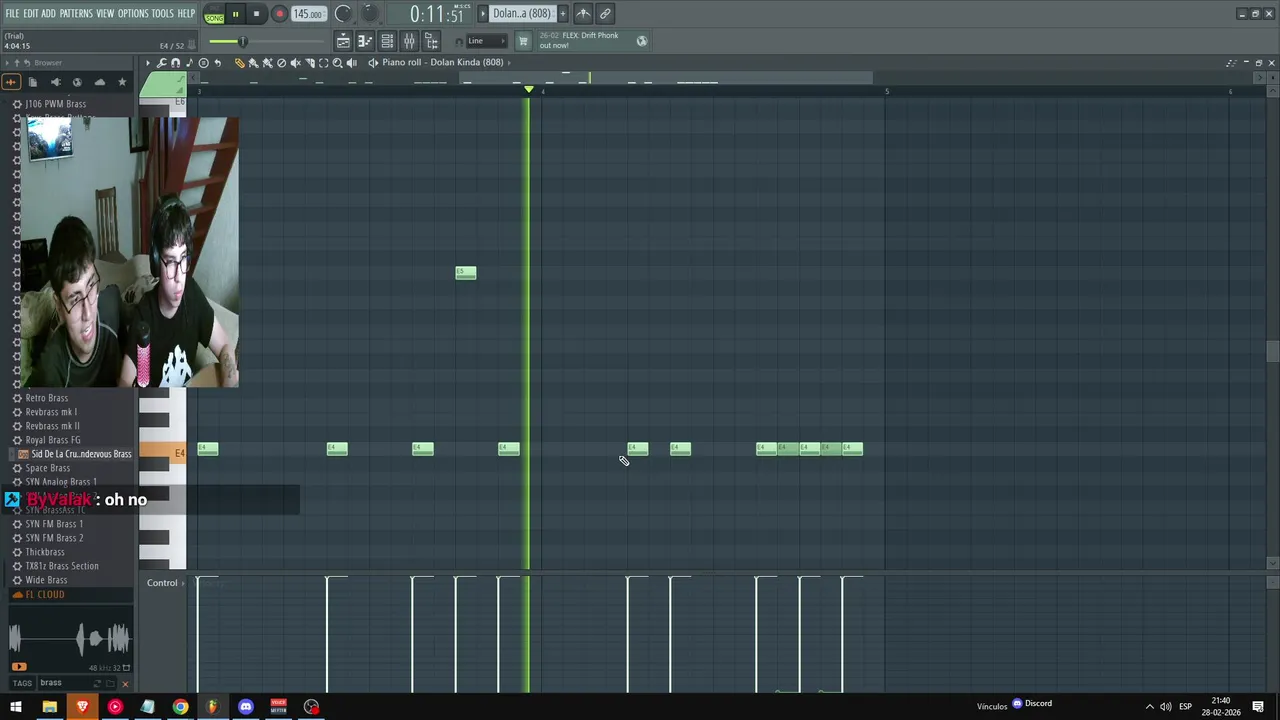Click the E4 piano key

tap(162, 453)
